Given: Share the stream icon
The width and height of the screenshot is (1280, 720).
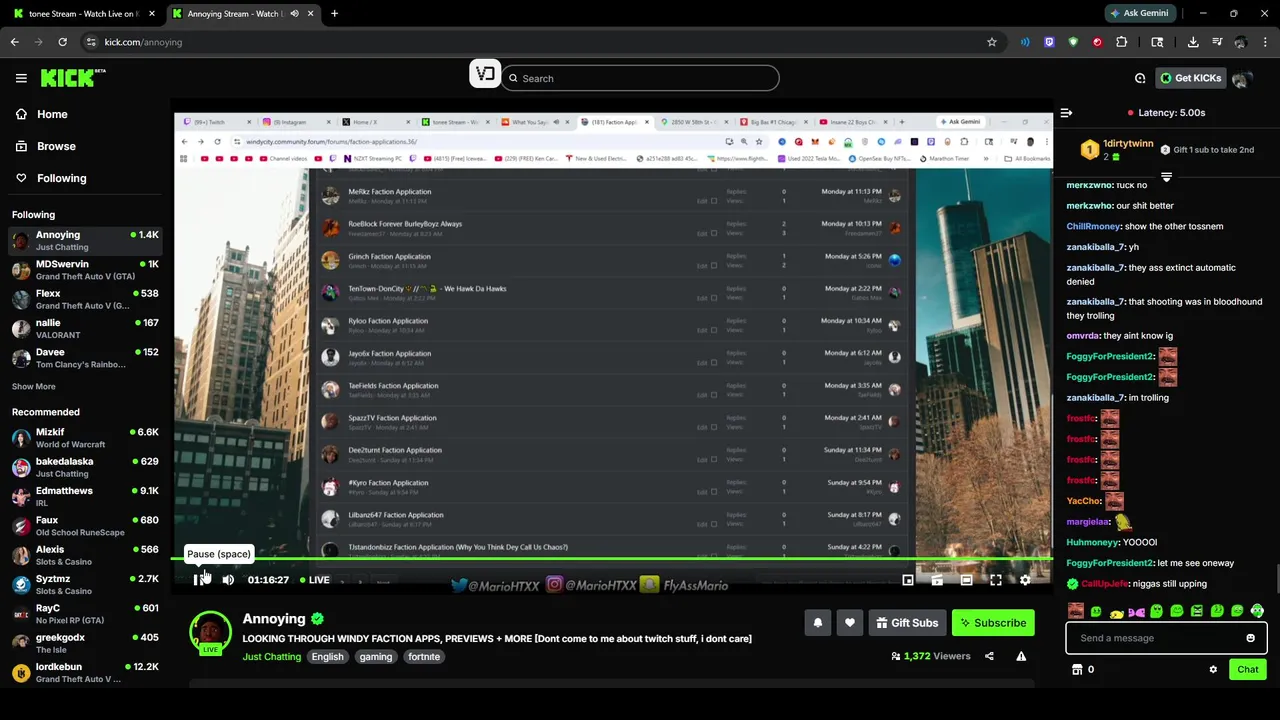Looking at the screenshot, I should point(989,656).
